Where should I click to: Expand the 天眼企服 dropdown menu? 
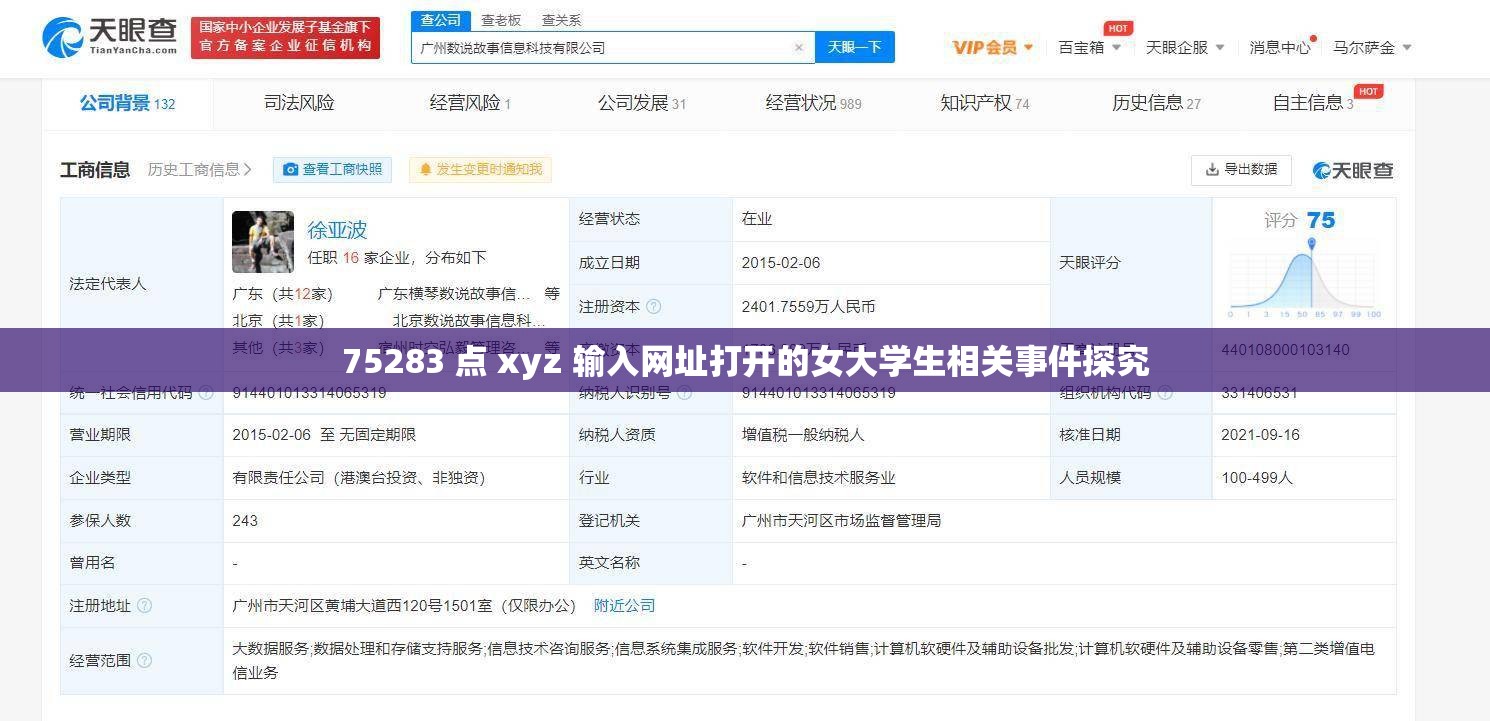(1186, 47)
